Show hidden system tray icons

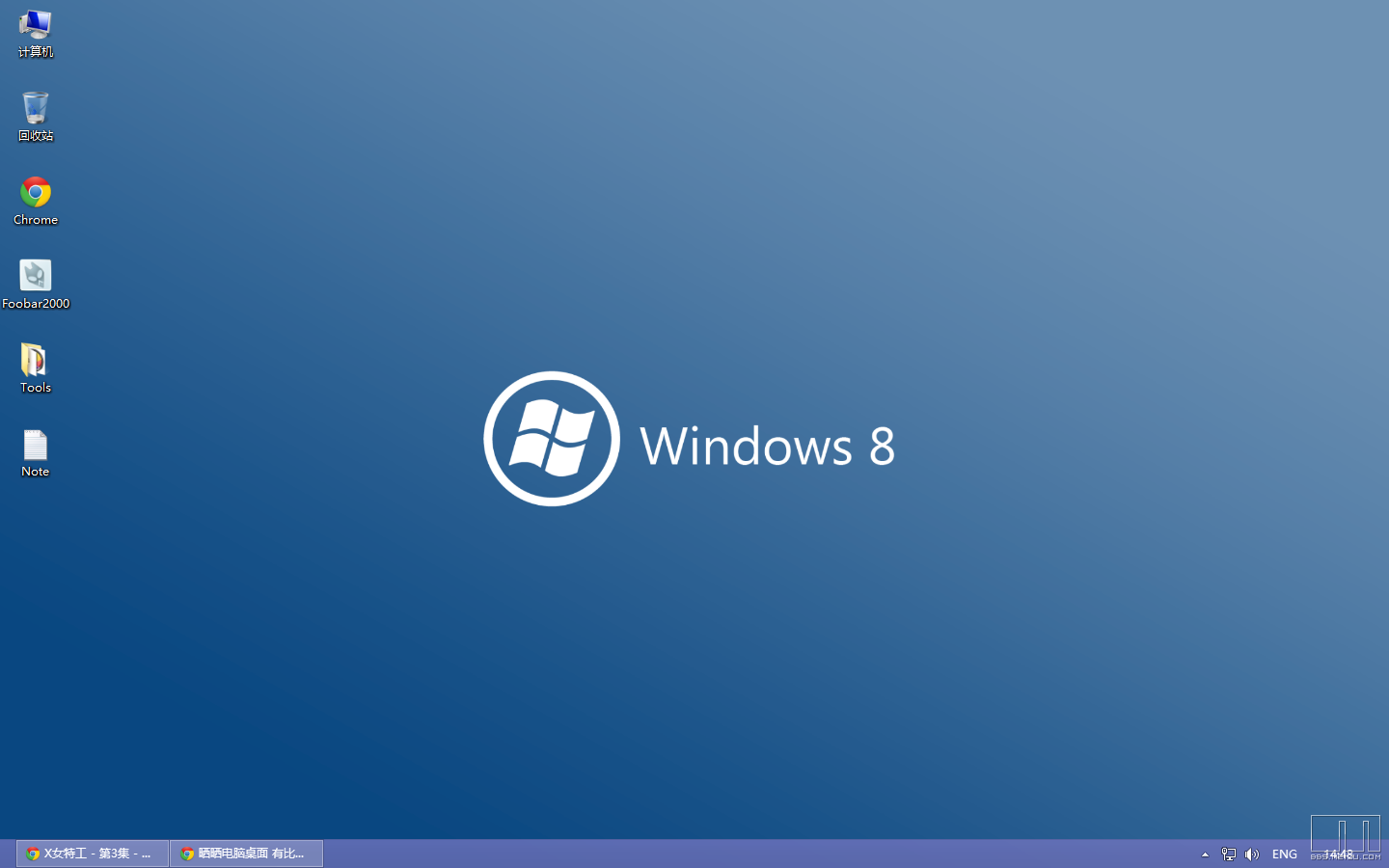pyautogui.click(x=1205, y=854)
